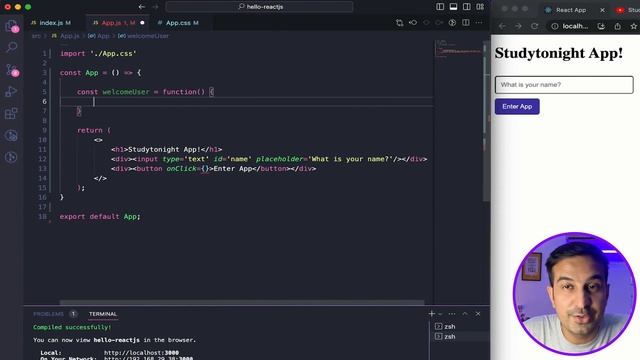Create a new terminal with plus icon
The height and width of the screenshot is (360, 640).
431,313
